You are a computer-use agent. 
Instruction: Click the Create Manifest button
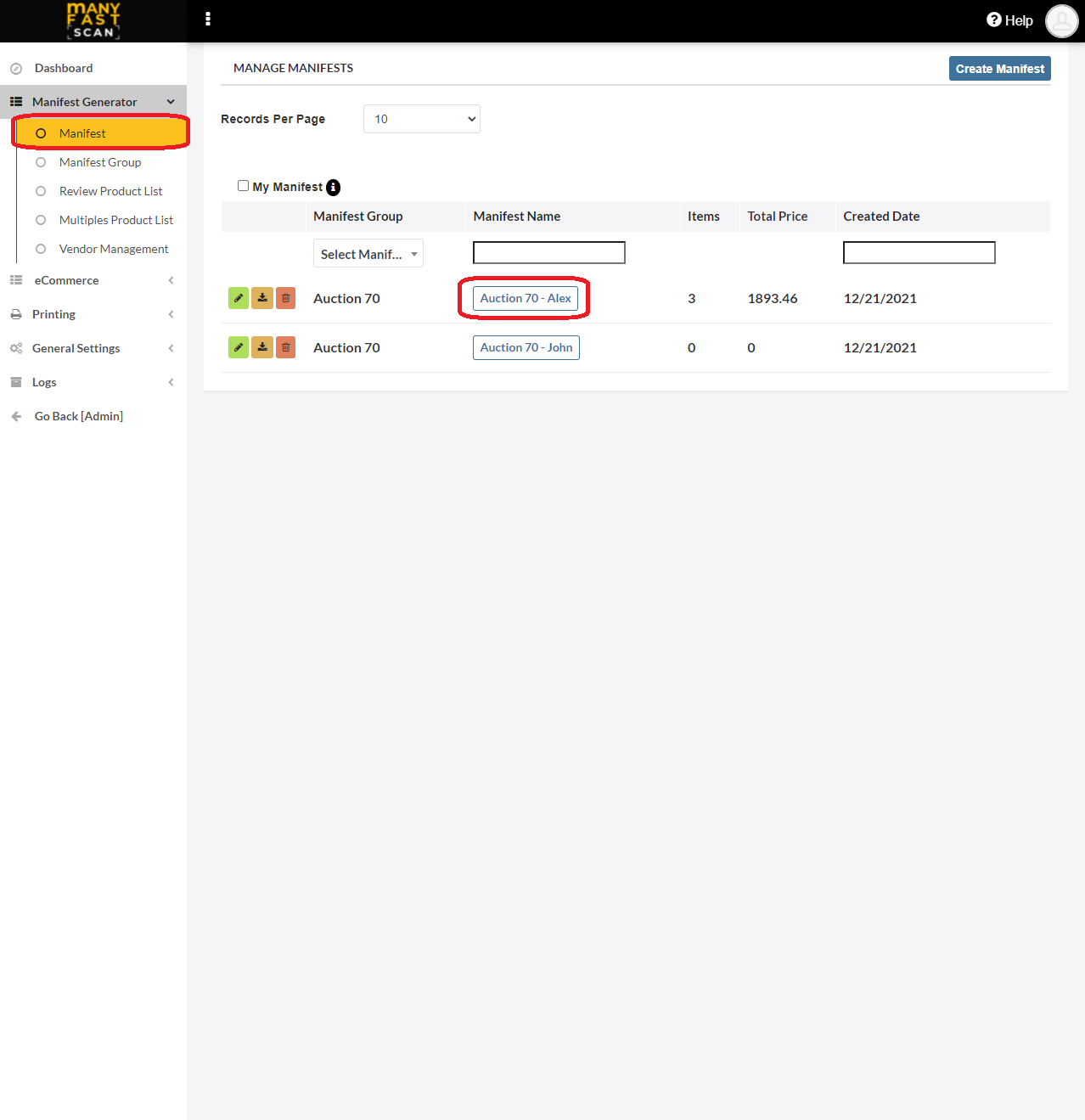[x=1000, y=69]
